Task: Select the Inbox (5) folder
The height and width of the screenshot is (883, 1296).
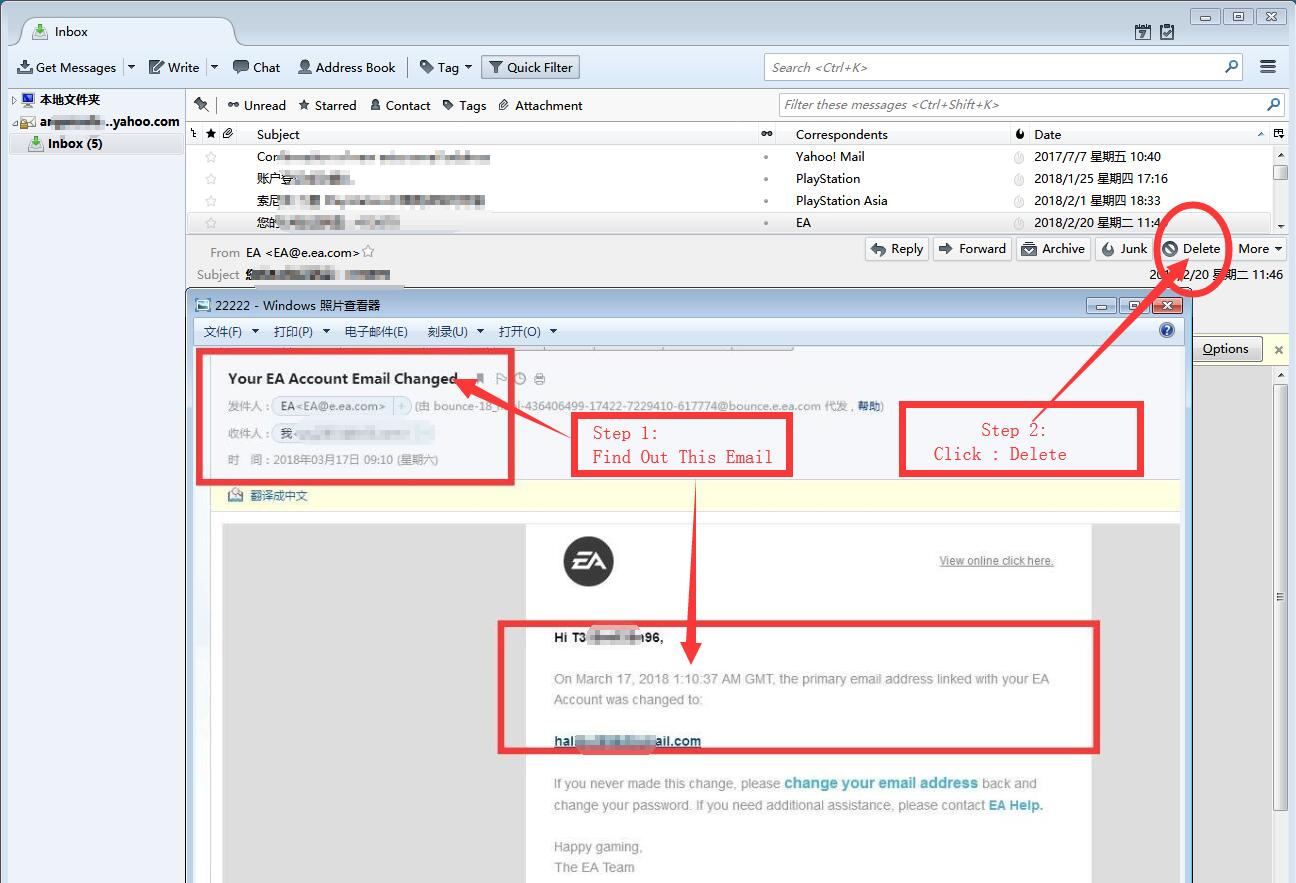Action: pos(97,144)
